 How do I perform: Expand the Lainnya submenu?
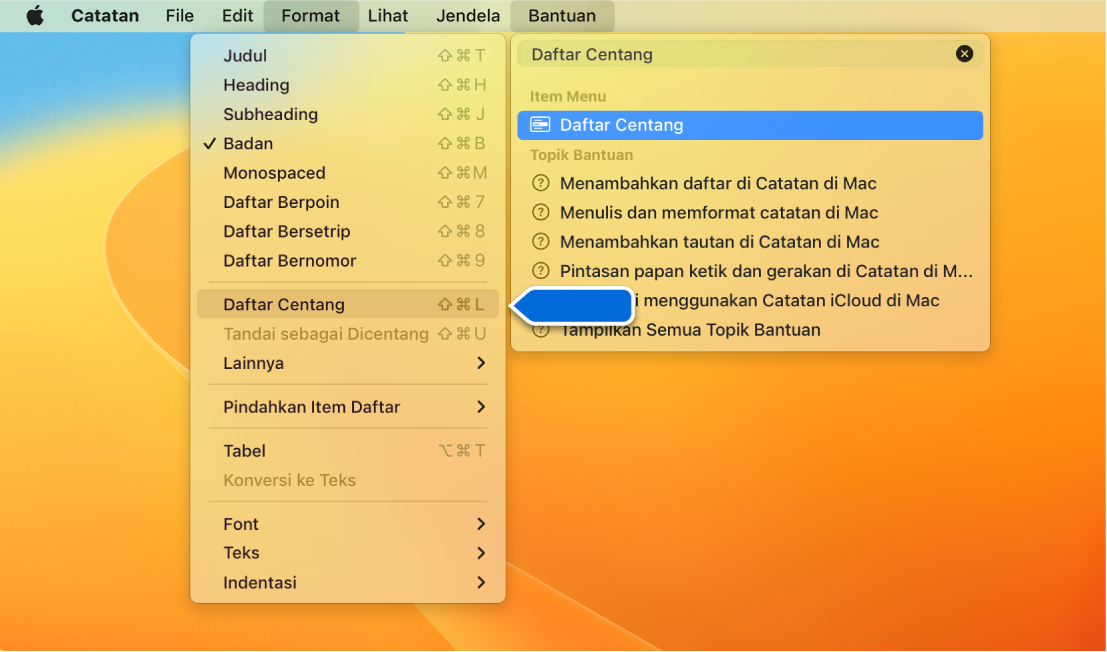pos(348,363)
